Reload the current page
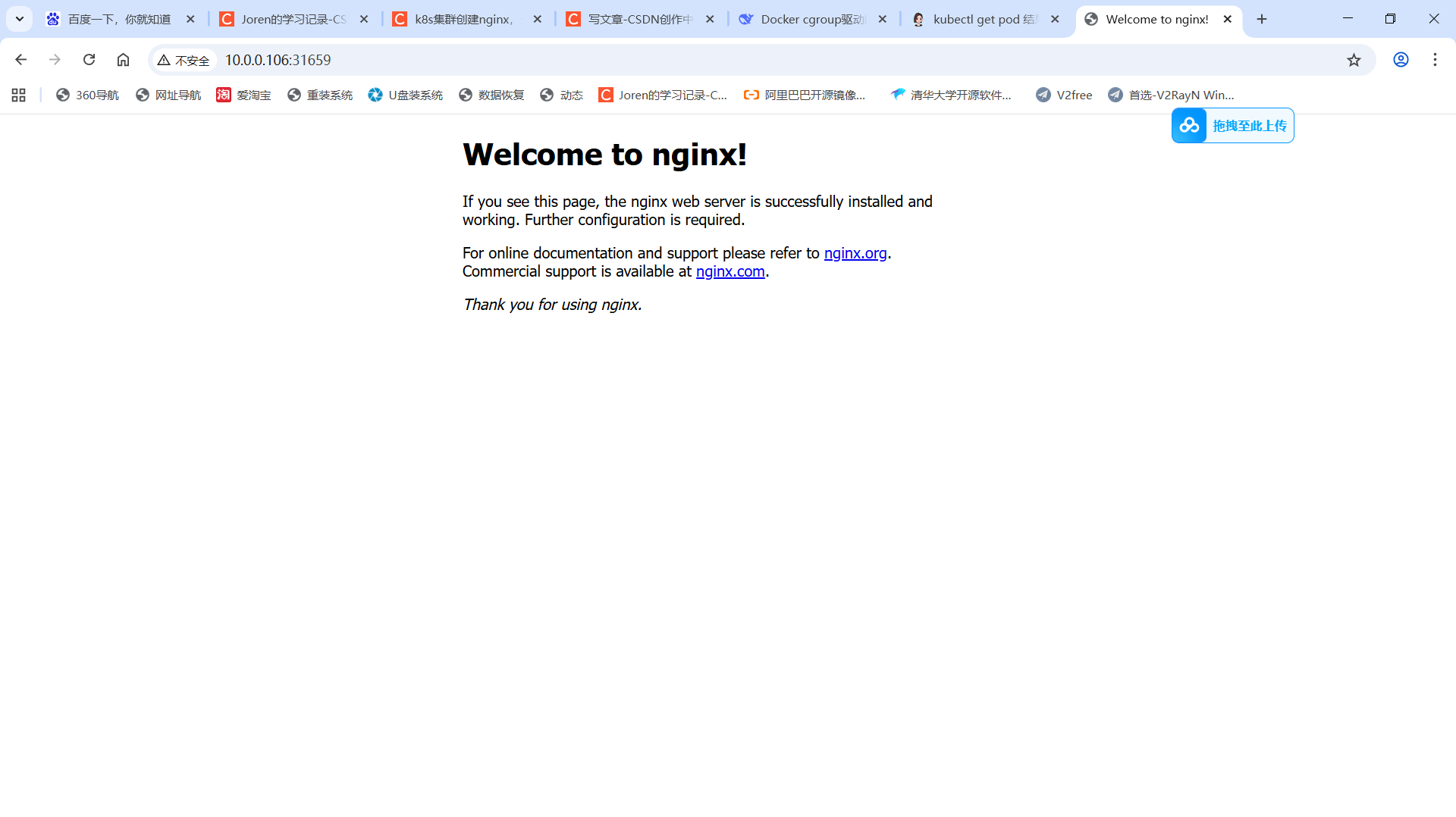1456x817 pixels. 89,60
